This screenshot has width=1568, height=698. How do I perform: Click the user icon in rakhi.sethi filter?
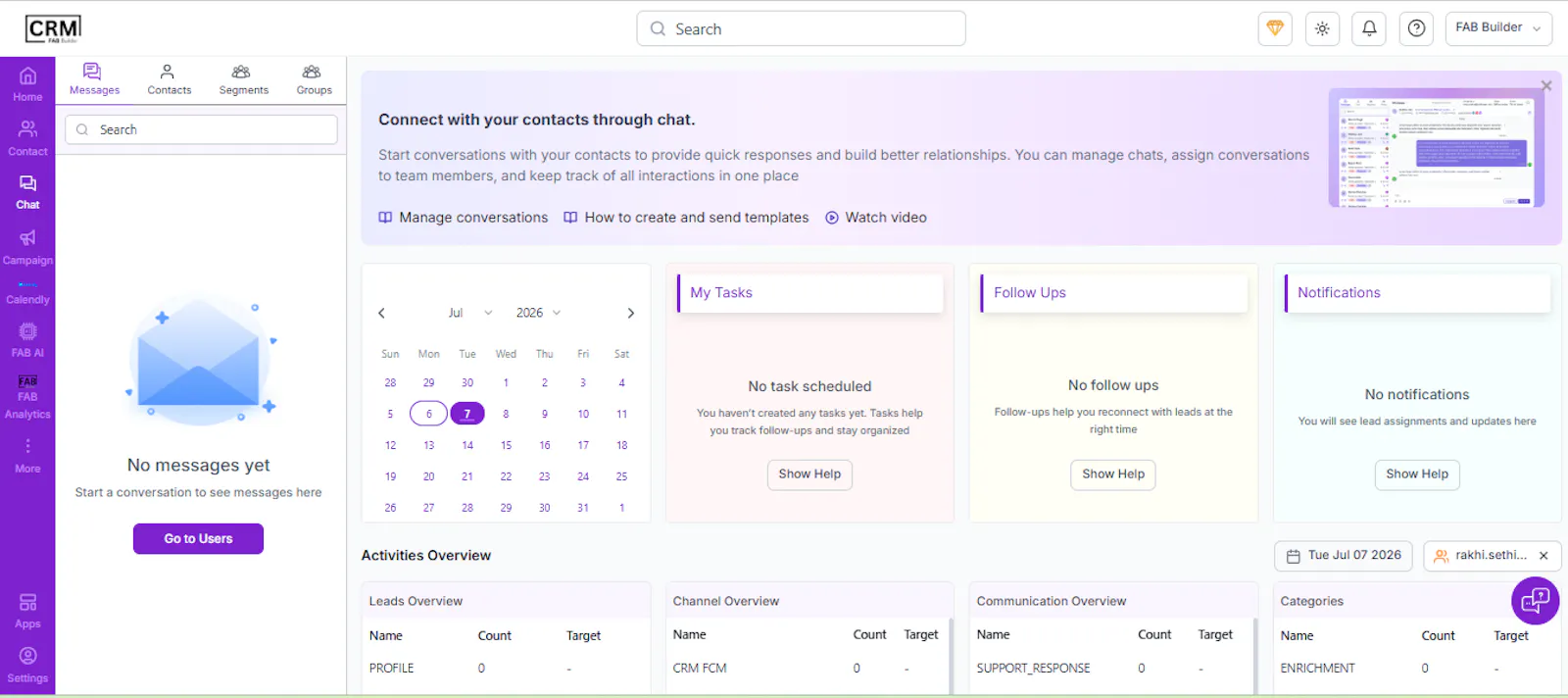1441,556
